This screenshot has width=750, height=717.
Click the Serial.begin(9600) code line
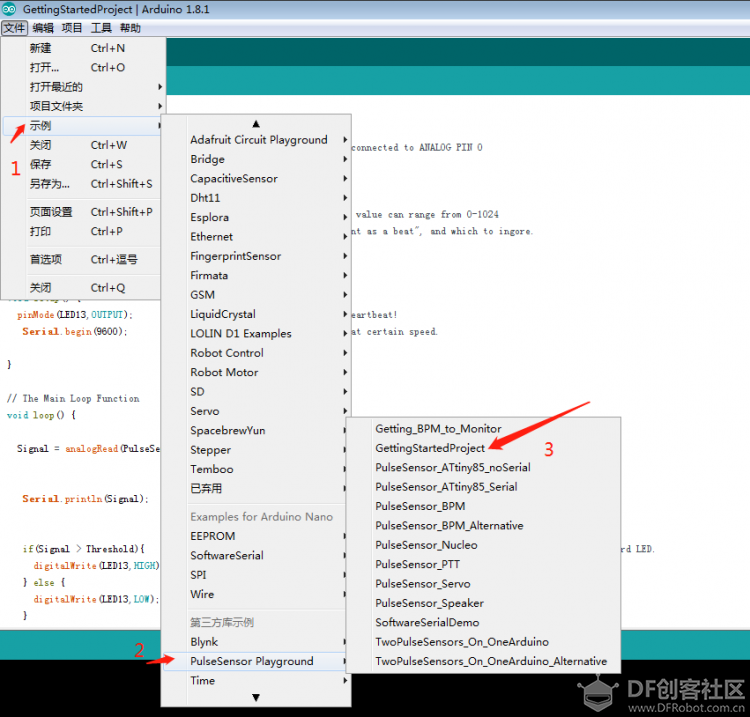[75, 331]
